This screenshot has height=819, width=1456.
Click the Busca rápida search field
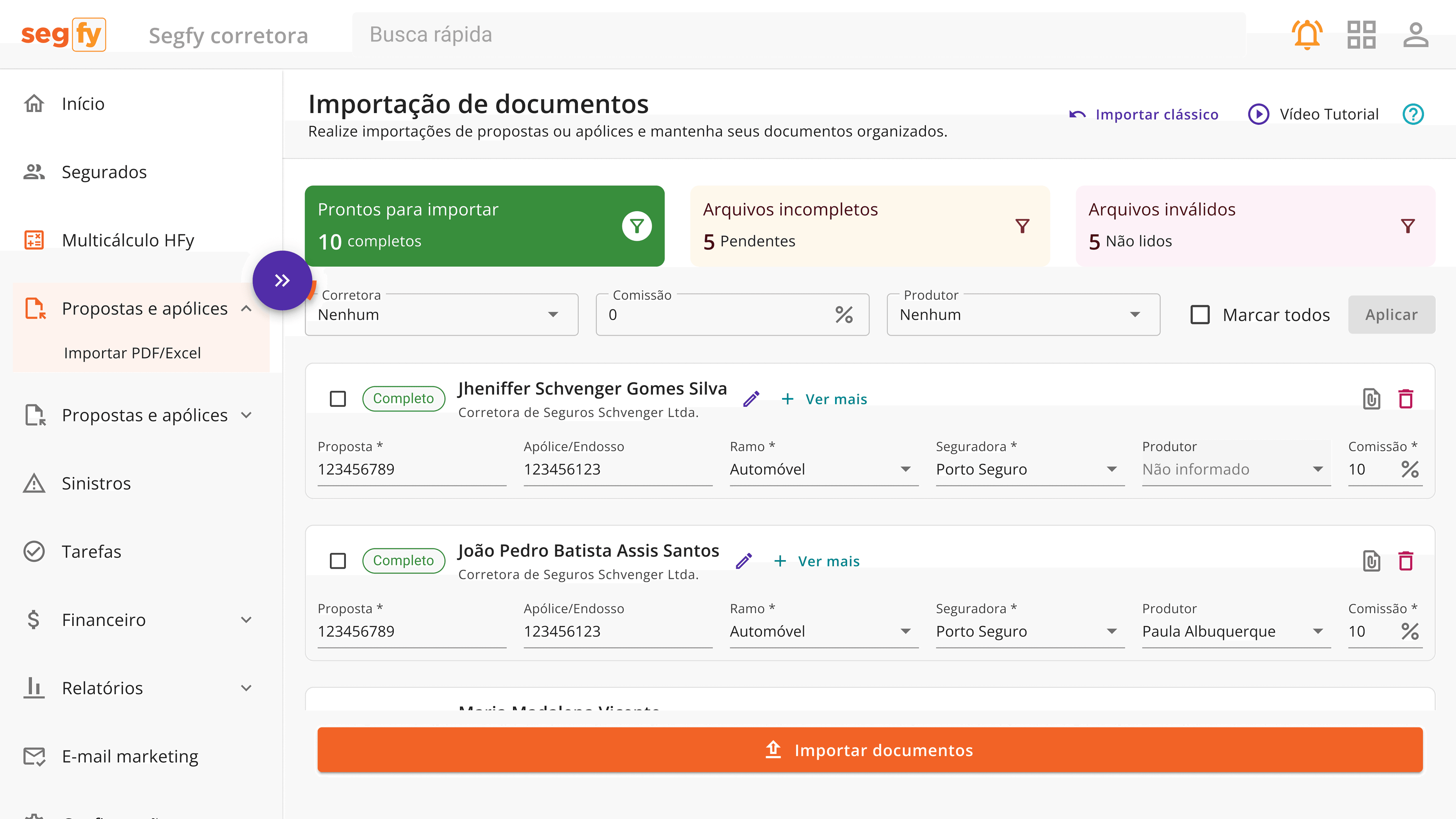(x=799, y=34)
